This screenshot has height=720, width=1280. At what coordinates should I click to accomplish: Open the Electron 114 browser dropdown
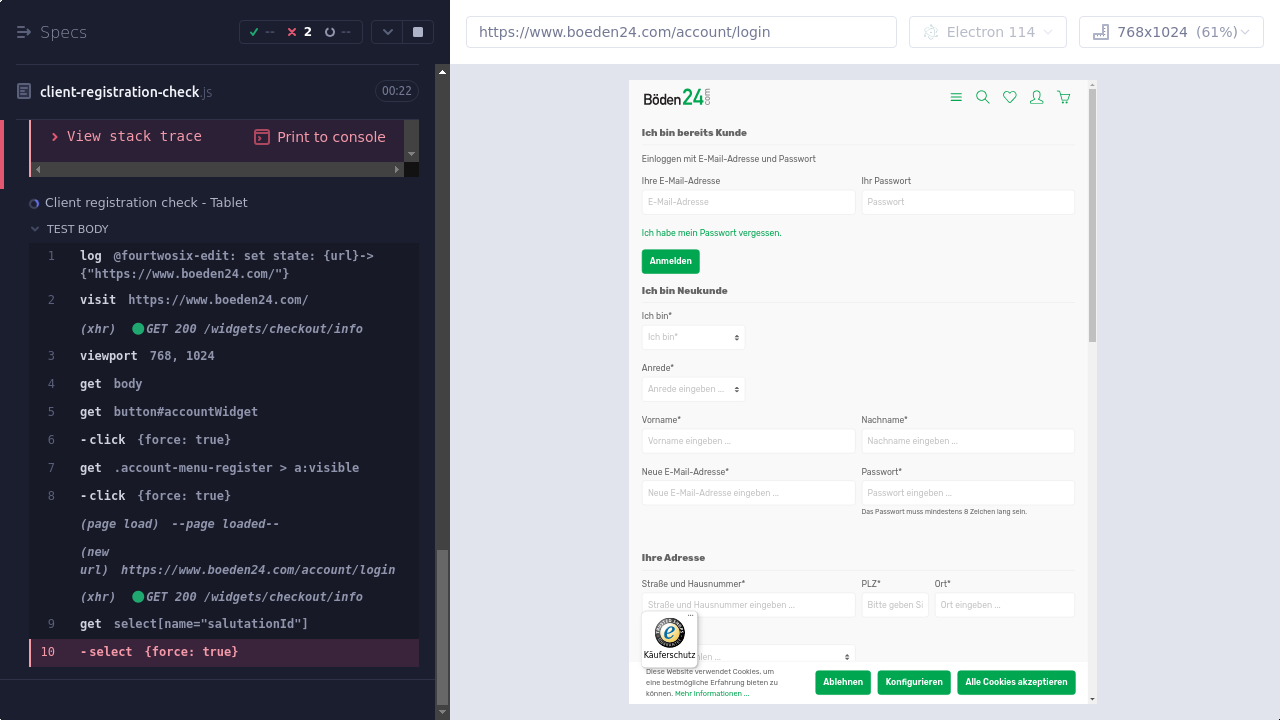pyautogui.click(x=985, y=32)
